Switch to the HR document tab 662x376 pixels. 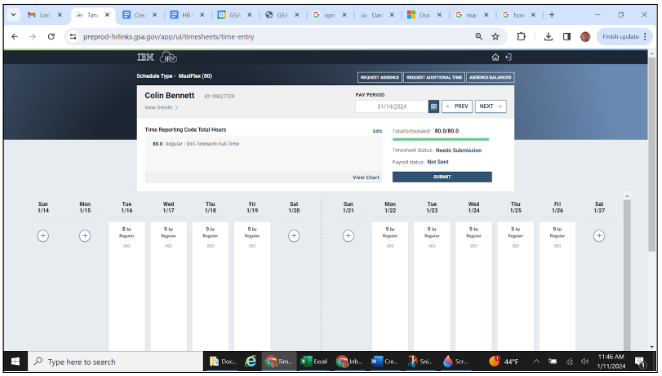pos(187,15)
